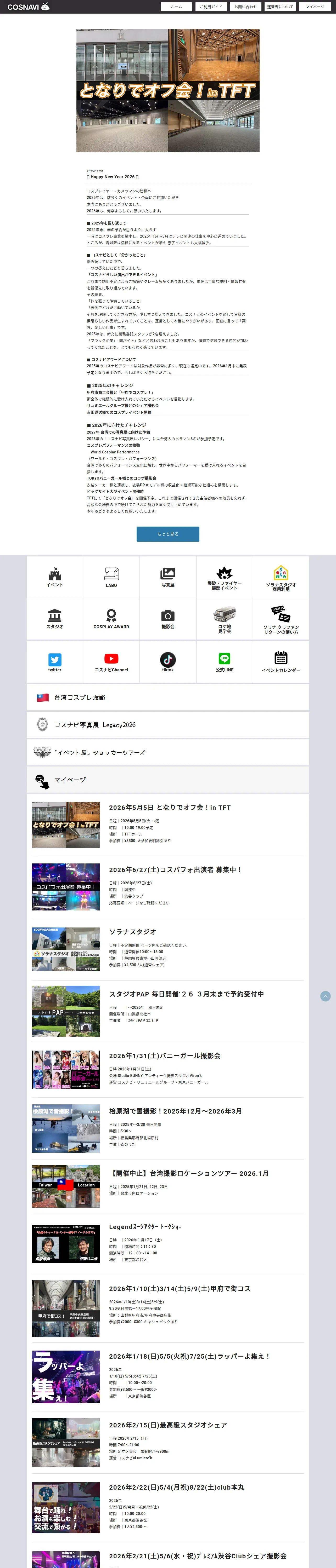Click the ■ コスナビアワードについて heading
Viewport: 336px width, 1568px height.
[111, 360]
